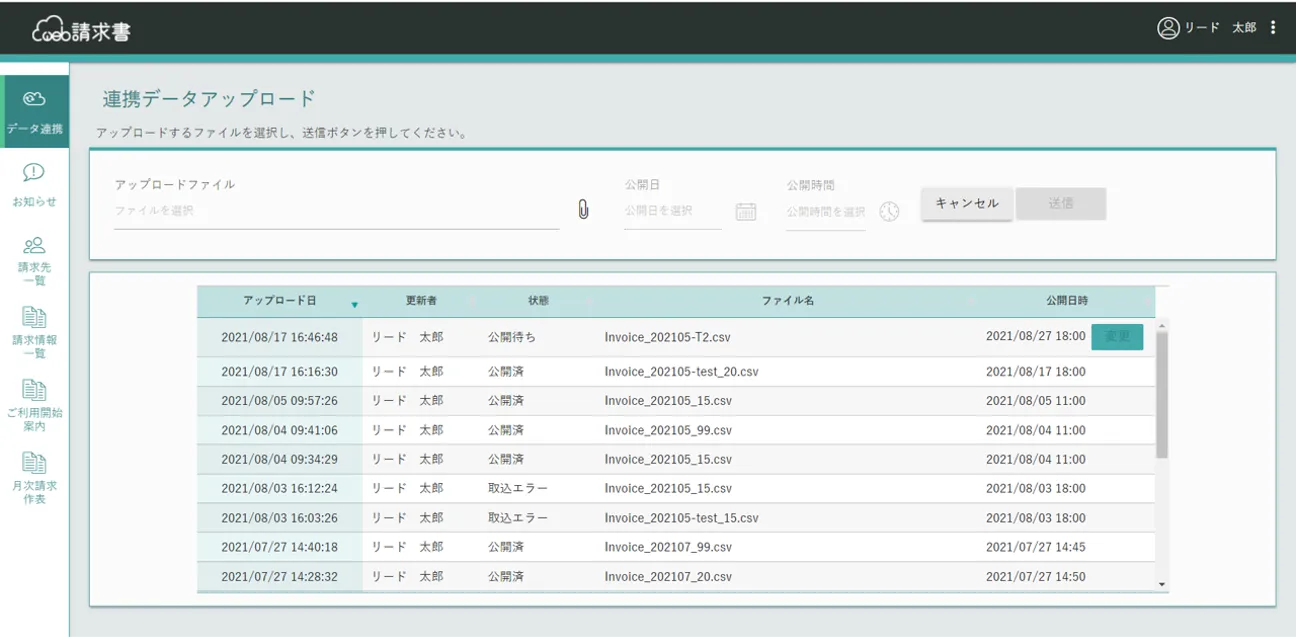Screen dimensions: 1296x637
Task: Click 変更 button on Invoice_202105-T2.csv row
Action: click(x=1117, y=337)
